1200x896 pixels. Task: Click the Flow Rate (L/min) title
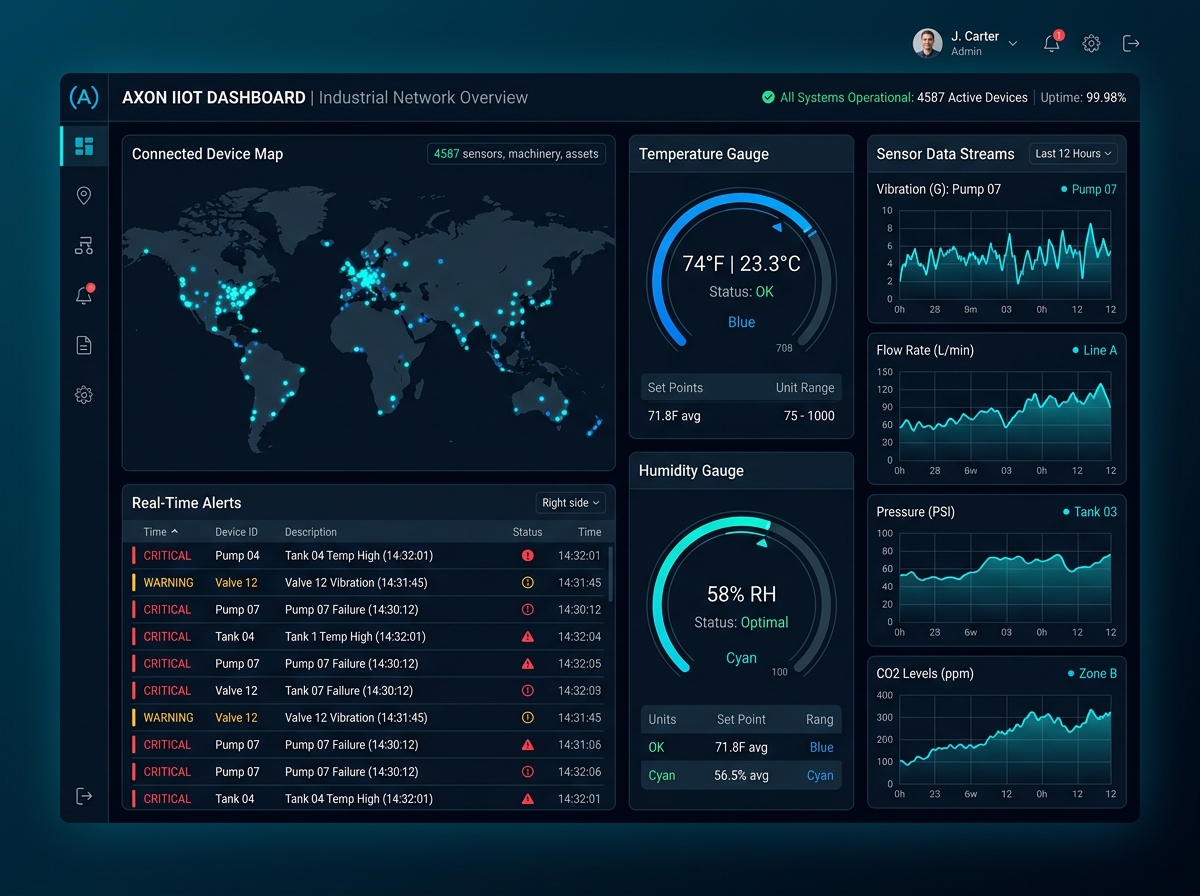pos(925,350)
